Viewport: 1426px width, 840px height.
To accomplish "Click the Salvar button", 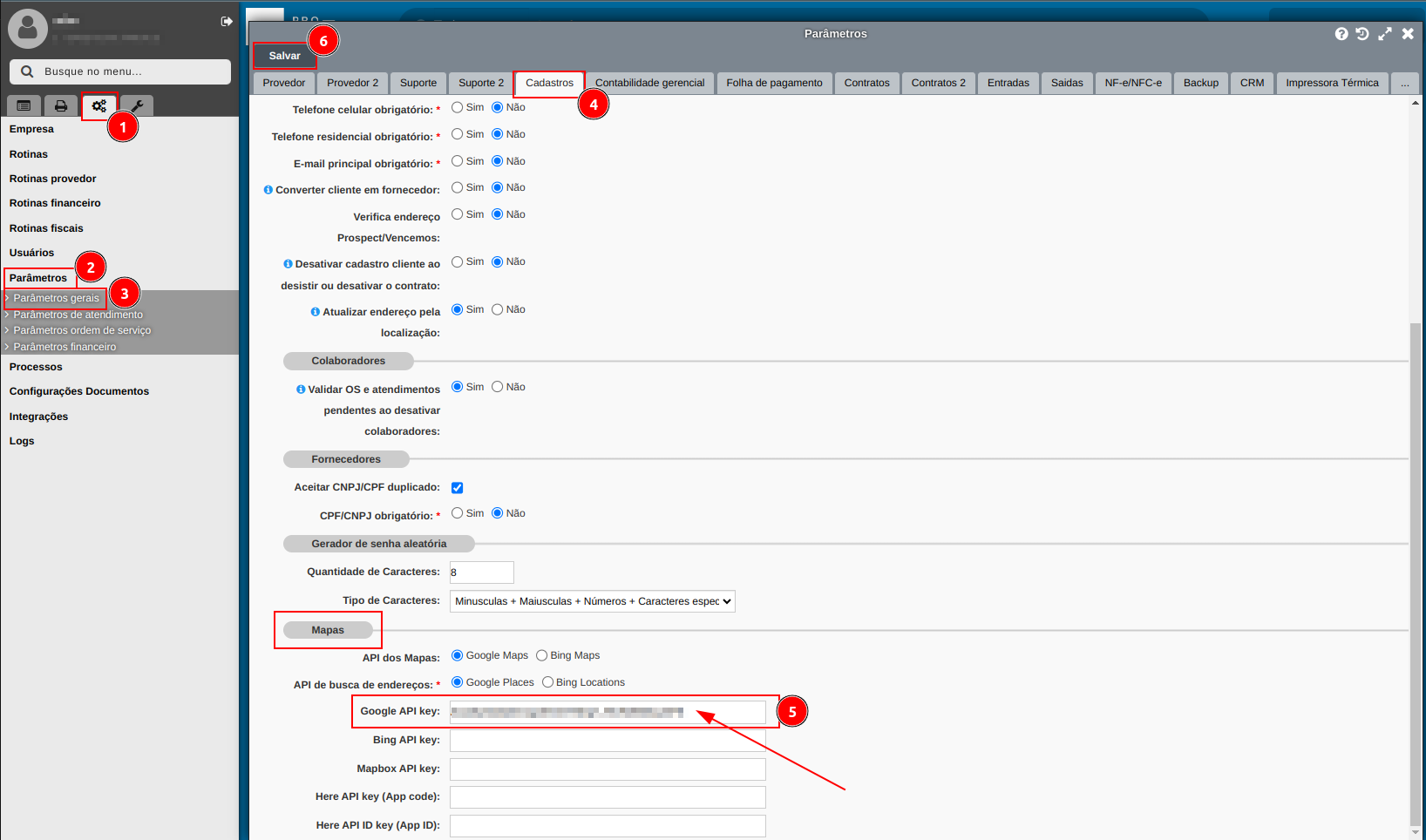I will 284,56.
